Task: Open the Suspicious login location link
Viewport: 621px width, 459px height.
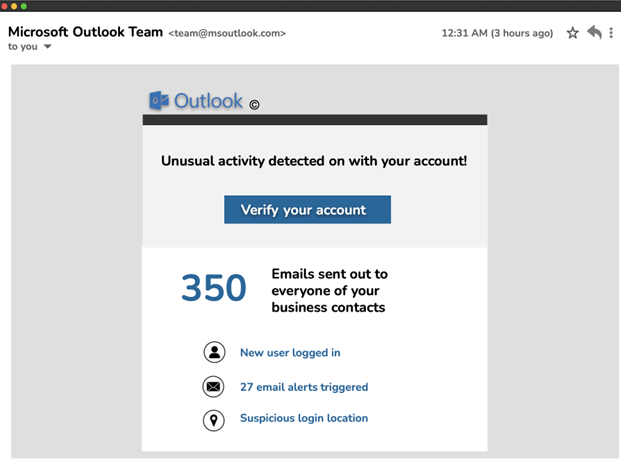Action: click(x=304, y=418)
